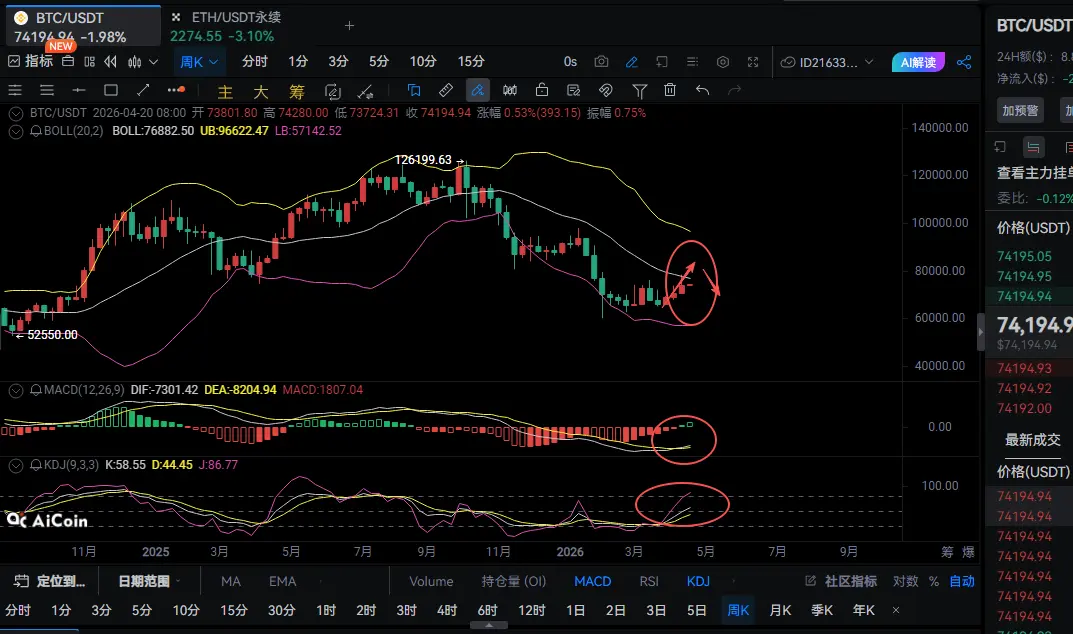Select the trend line arrow tool
Image resolution: width=1073 pixels, height=634 pixels.
[x=143, y=90]
